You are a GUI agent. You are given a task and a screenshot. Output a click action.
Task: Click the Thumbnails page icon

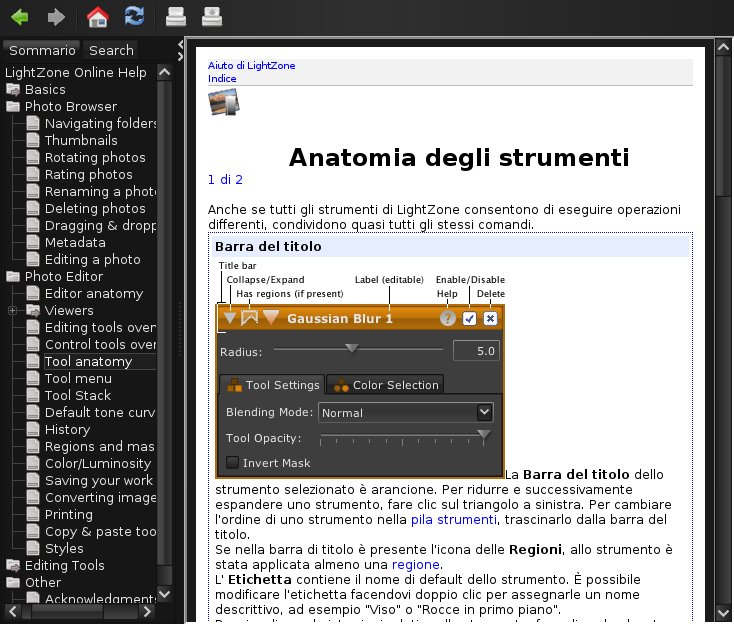tap(33, 140)
